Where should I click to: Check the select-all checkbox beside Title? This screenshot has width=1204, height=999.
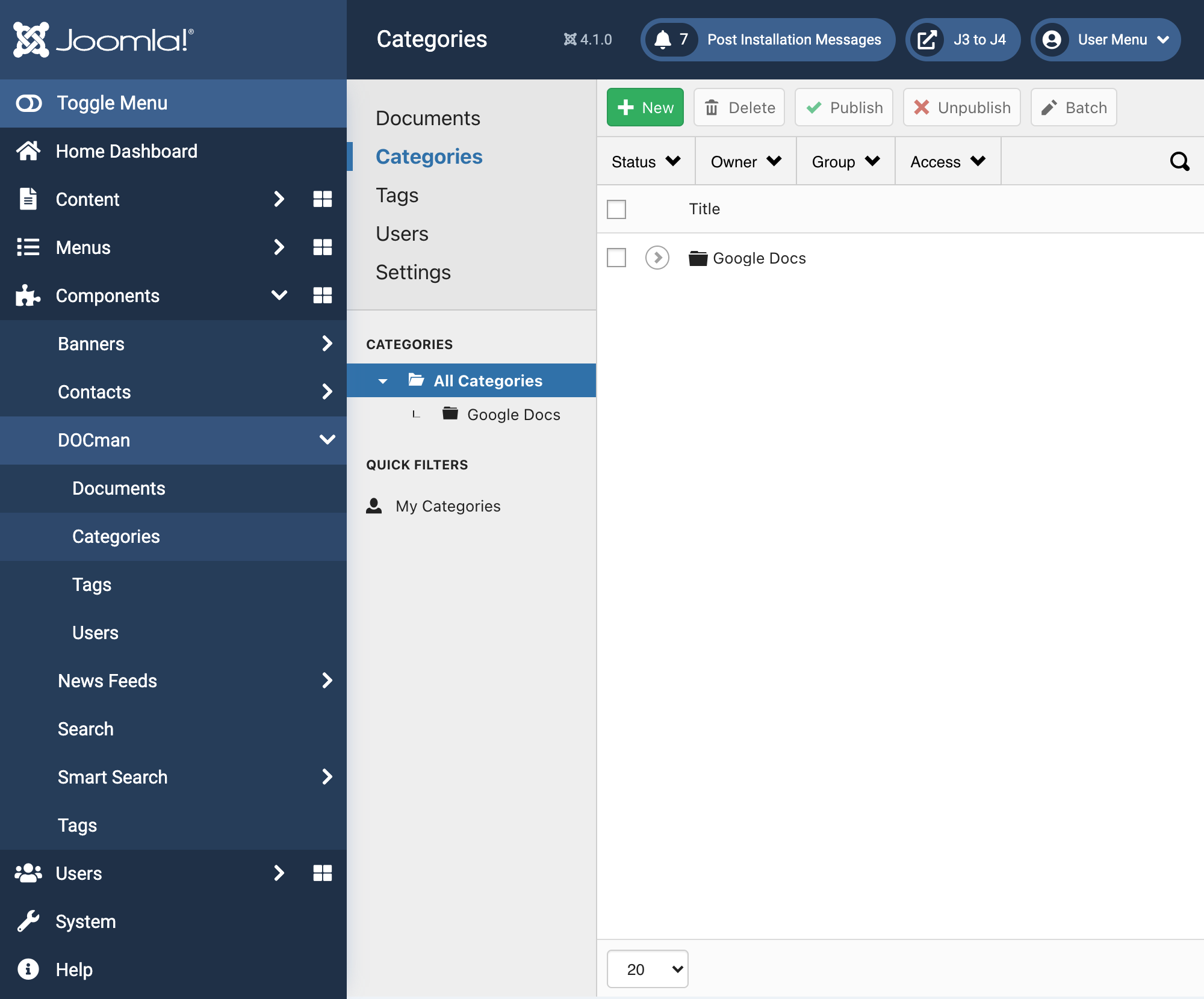click(616, 209)
